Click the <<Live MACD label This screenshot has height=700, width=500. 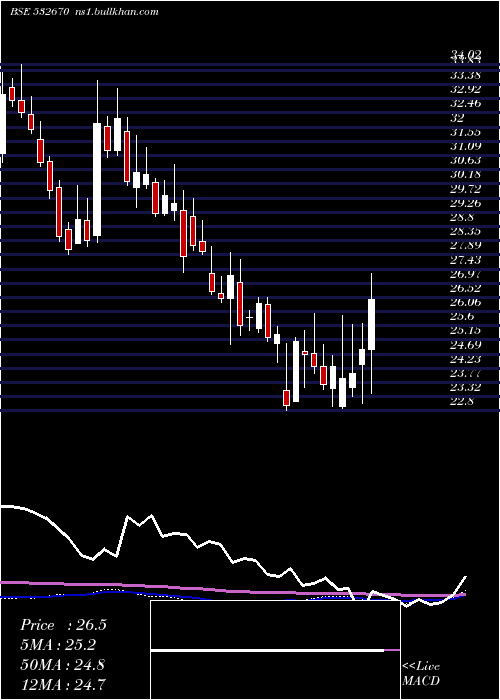coord(421,673)
